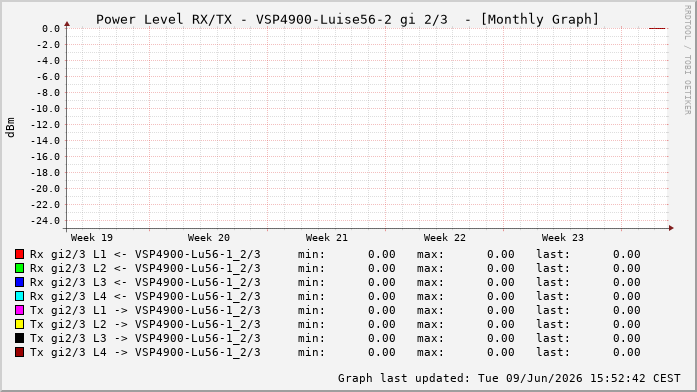Click legend label Tx gi2/3 L2 -> VSP4900-Lu56-1_2/3
Image resolution: width=697 pixels, height=392 pixels.
[x=145, y=324]
